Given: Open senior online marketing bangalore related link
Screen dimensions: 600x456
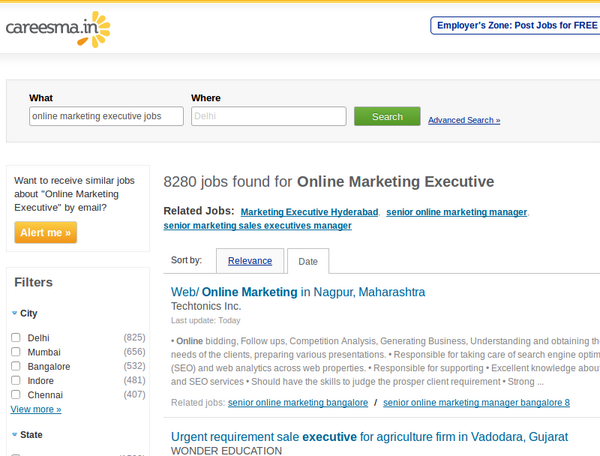Looking at the screenshot, I should point(298,402).
